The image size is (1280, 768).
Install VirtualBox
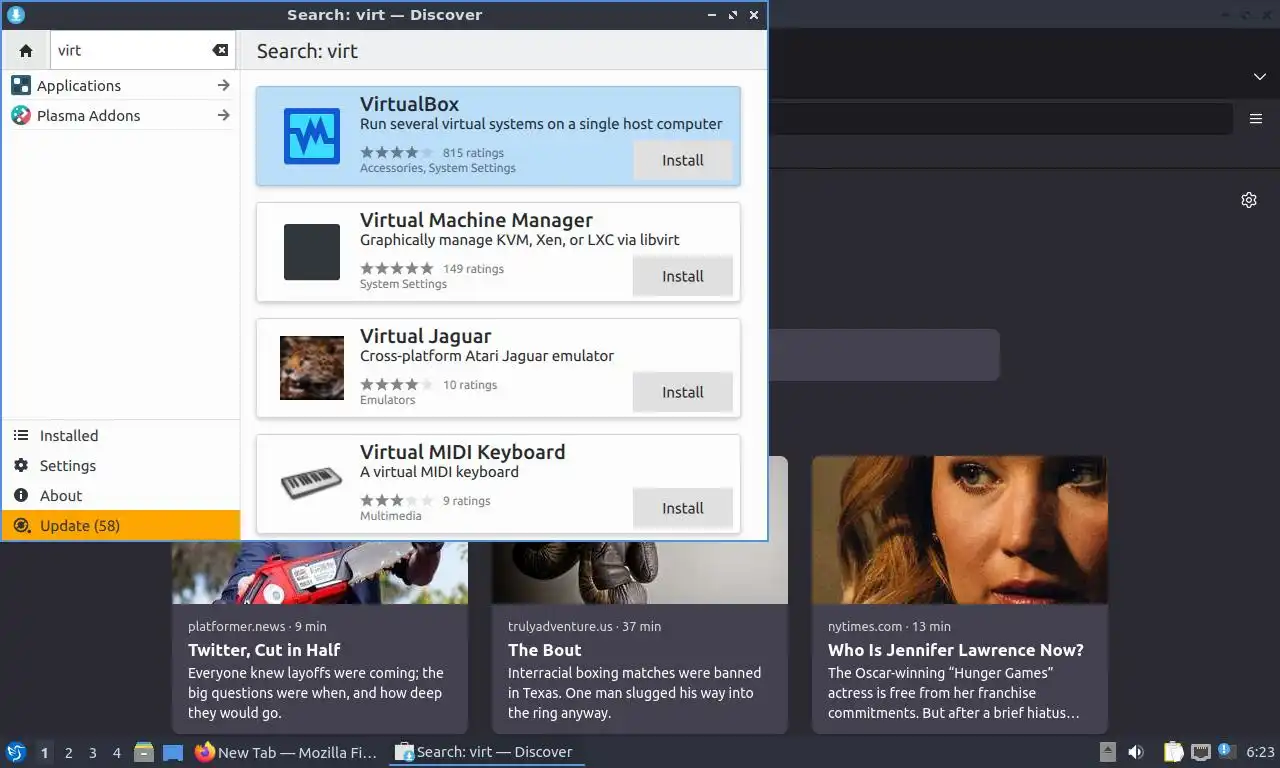click(683, 160)
